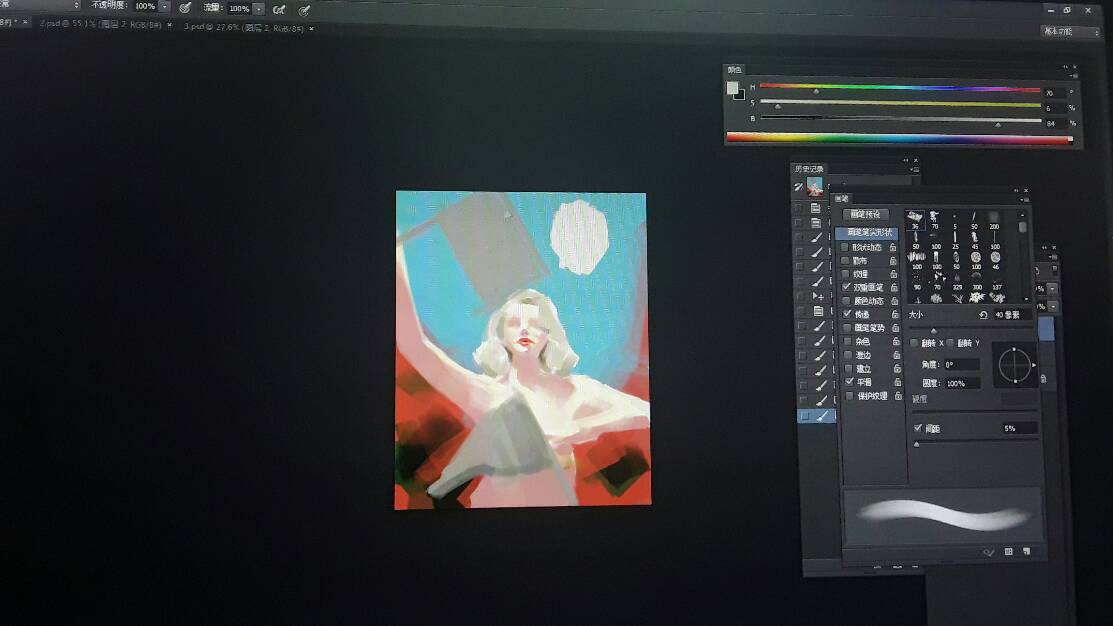Click the 画笔预设 Brush Presets button
The width and height of the screenshot is (1113, 626).
click(x=865, y=214)
